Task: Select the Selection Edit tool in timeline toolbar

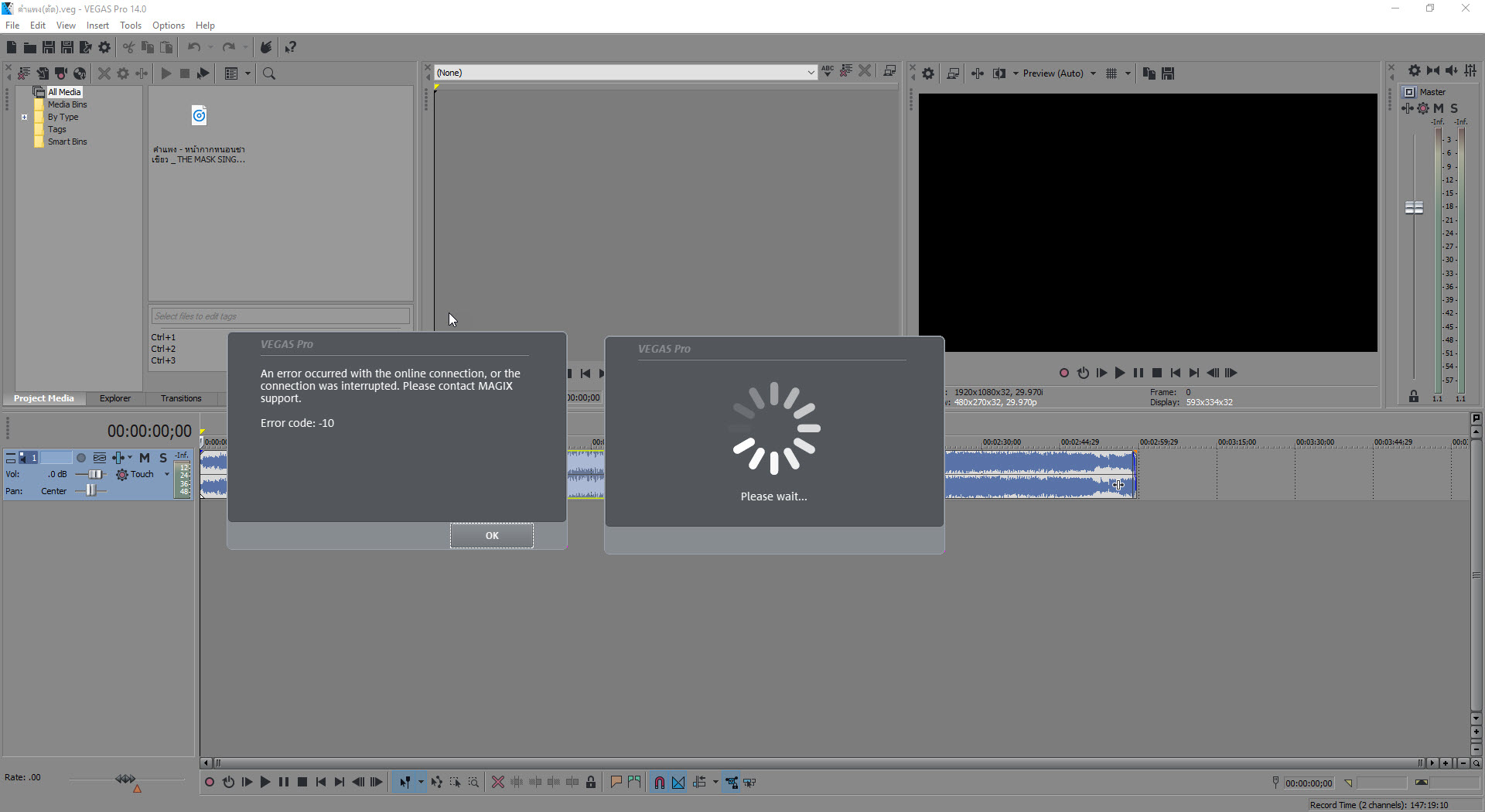Action: [456, 783]
